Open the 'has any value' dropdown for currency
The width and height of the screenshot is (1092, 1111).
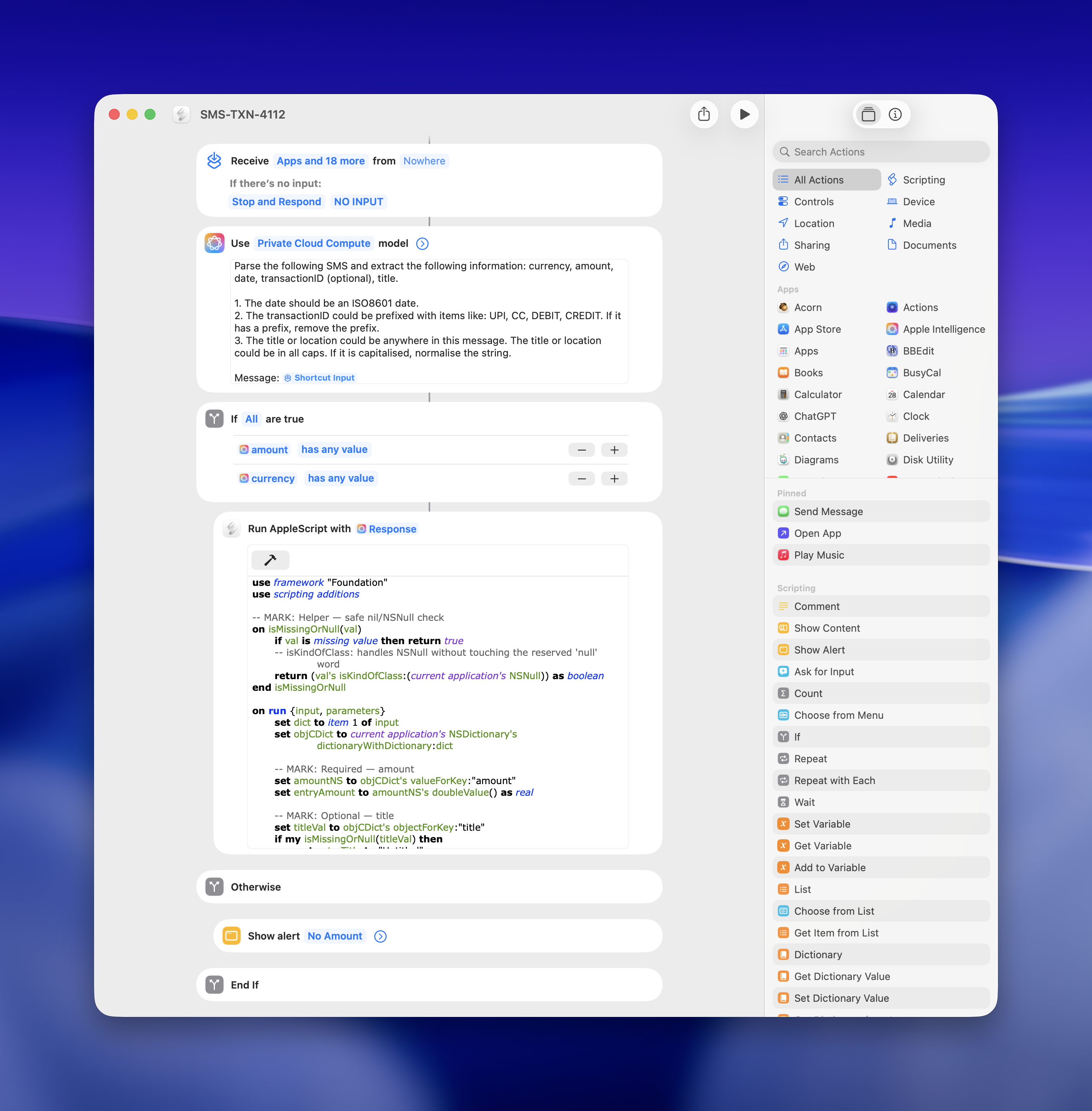point(341,478)
